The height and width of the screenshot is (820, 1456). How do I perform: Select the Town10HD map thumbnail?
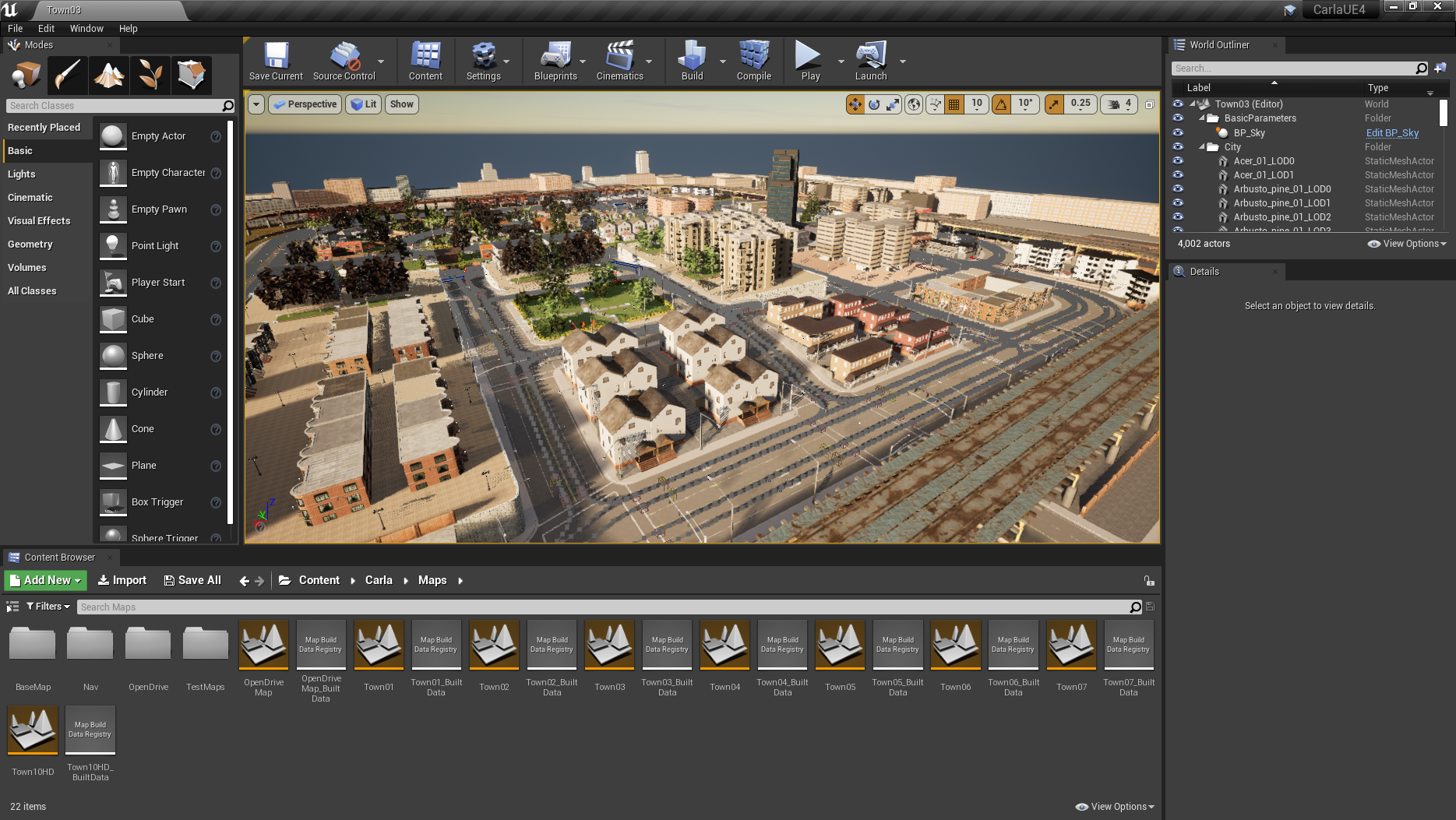(x=33, y=730)
